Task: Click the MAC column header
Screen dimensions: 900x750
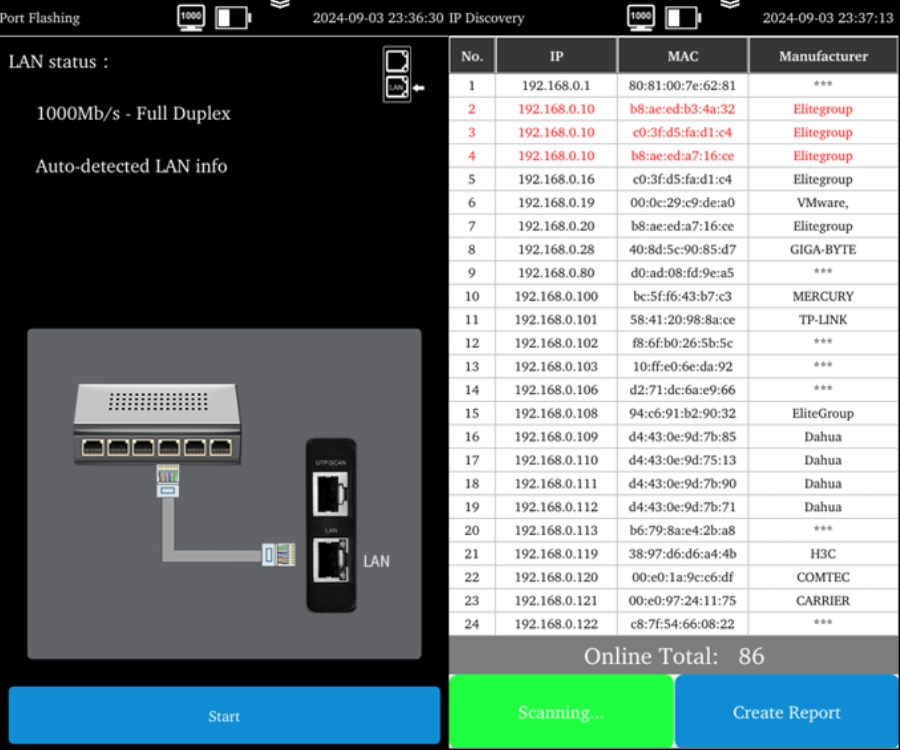Action: [x=683, y=56]
